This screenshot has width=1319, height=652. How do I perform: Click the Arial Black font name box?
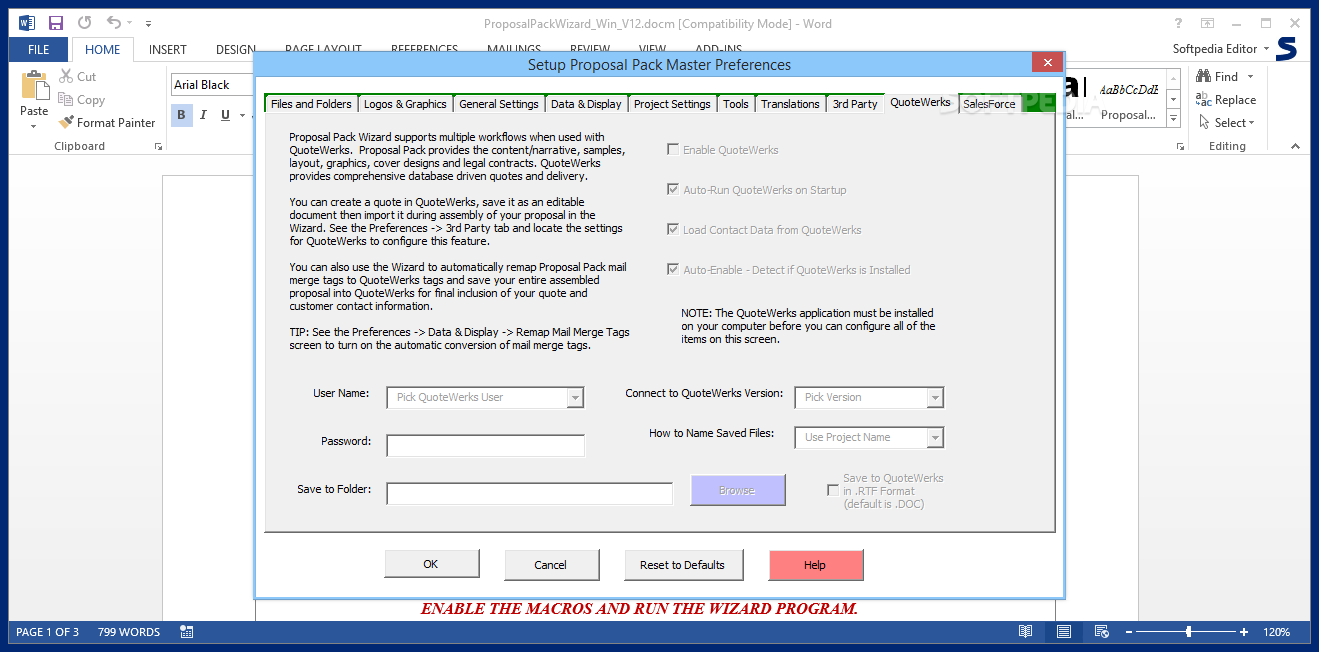click(x=212, y=85)
